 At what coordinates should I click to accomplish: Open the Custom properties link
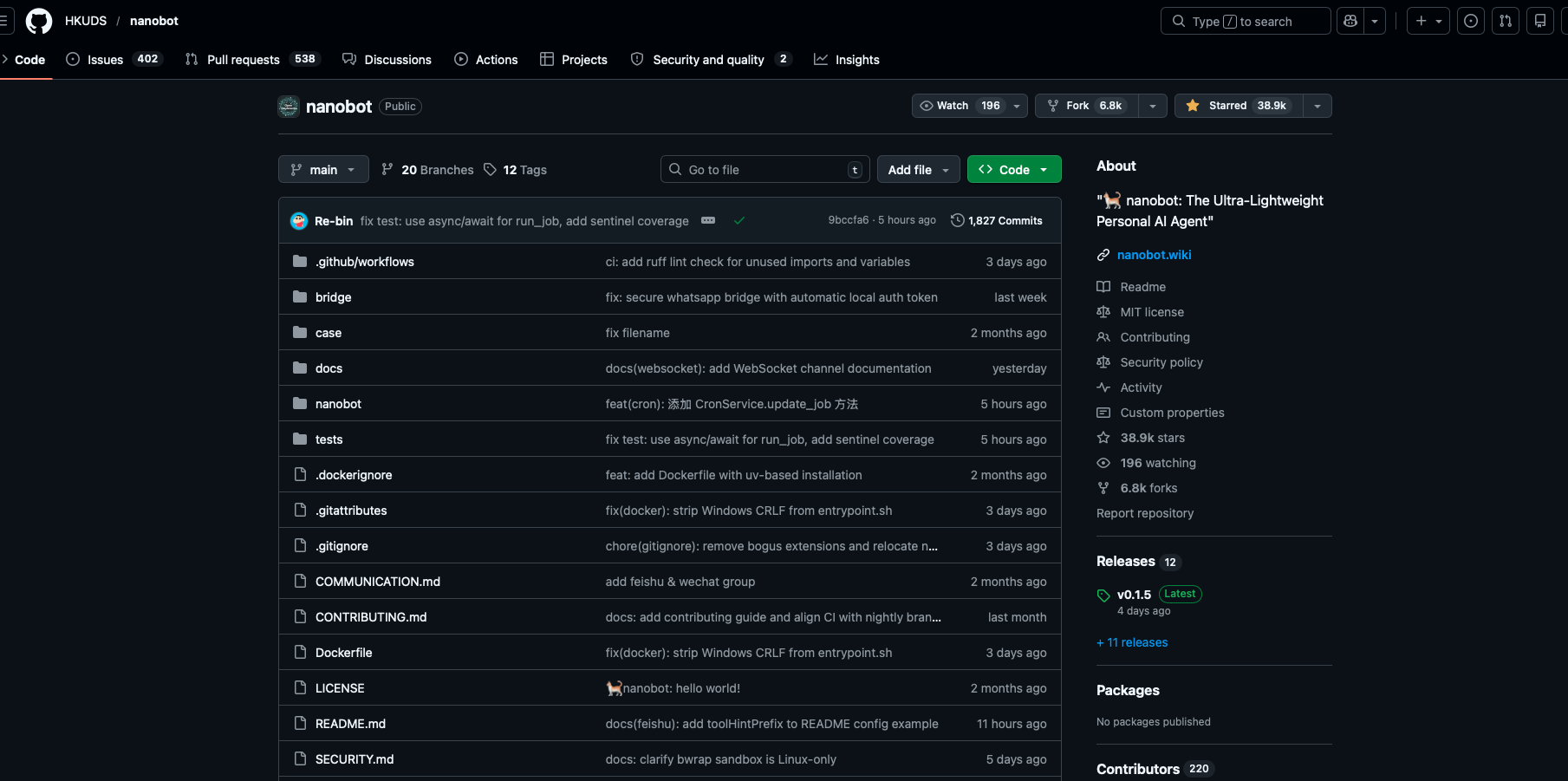click(x=1172, y=413)
